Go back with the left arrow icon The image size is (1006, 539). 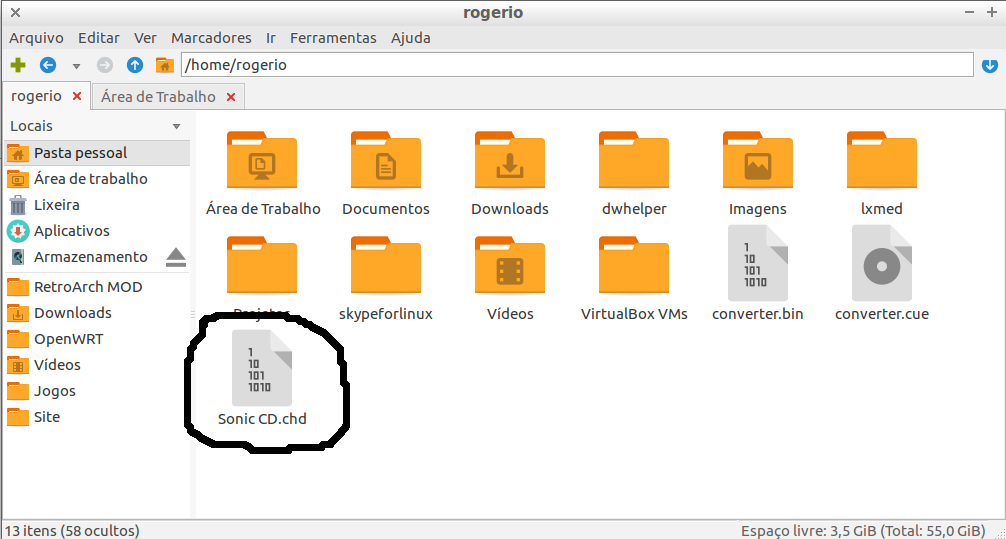pos(47,65)
